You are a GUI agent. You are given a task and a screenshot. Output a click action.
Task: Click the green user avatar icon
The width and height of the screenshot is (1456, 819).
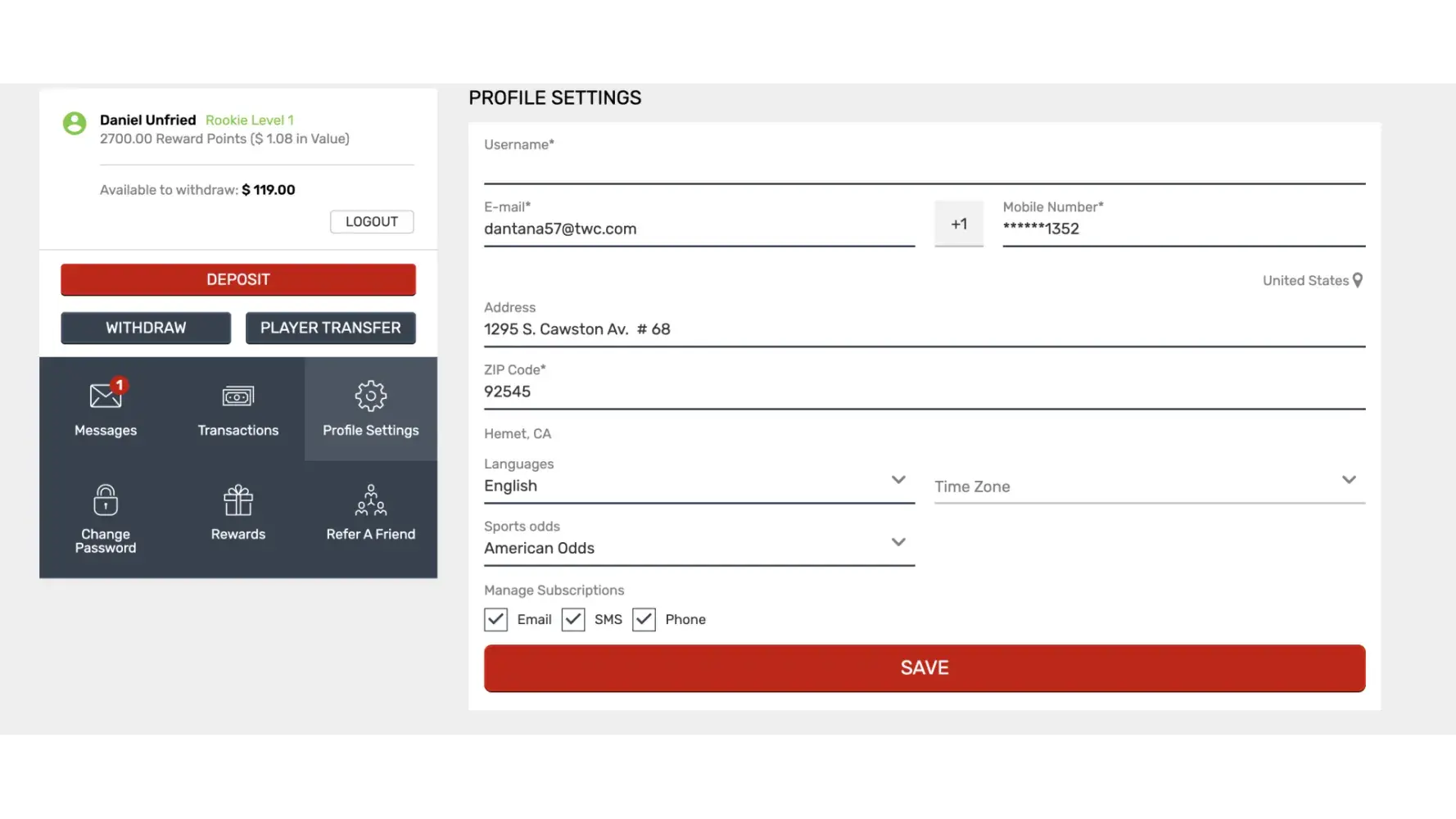[75, 124]
